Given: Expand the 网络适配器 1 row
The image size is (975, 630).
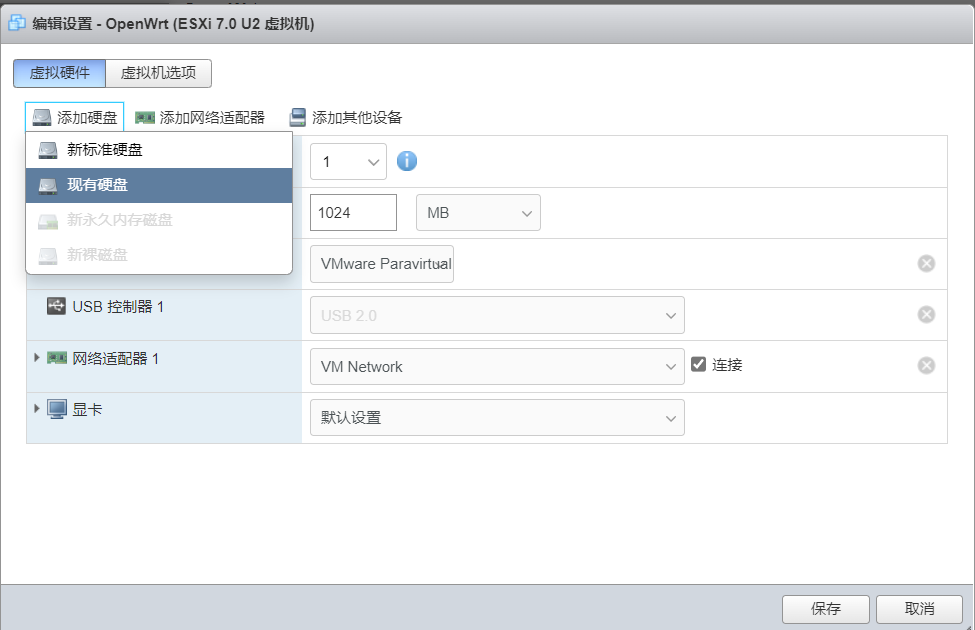Looking at the screenshot, I should click(x=37, y=358).
